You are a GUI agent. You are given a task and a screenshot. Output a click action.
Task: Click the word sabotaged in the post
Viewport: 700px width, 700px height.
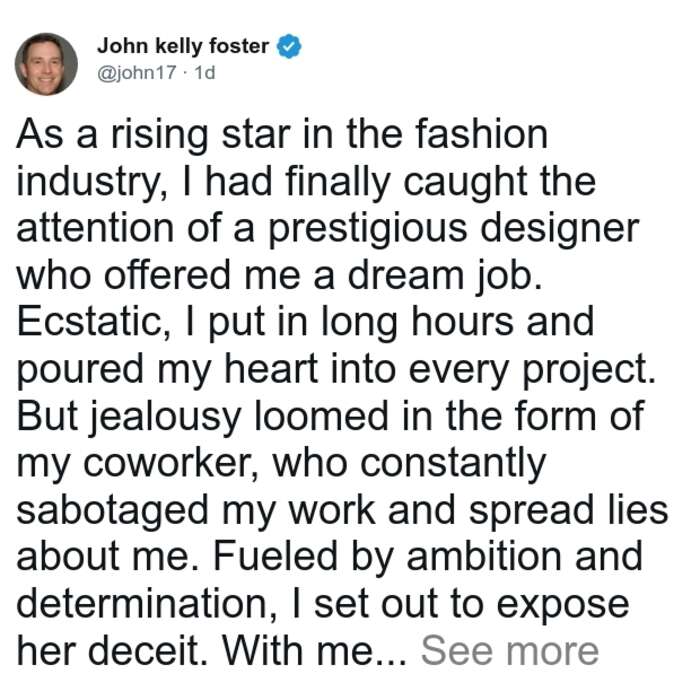tap(112, 511)
